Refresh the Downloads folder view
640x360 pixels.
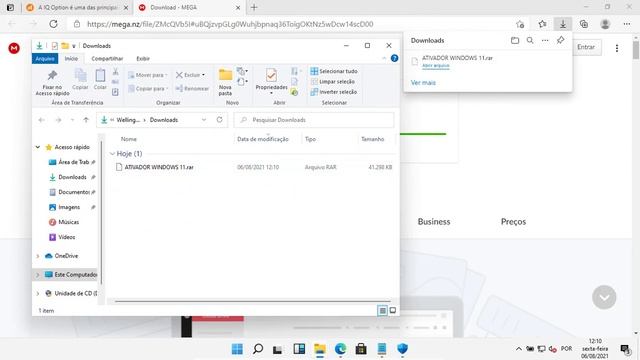click(x=219, y=120)
